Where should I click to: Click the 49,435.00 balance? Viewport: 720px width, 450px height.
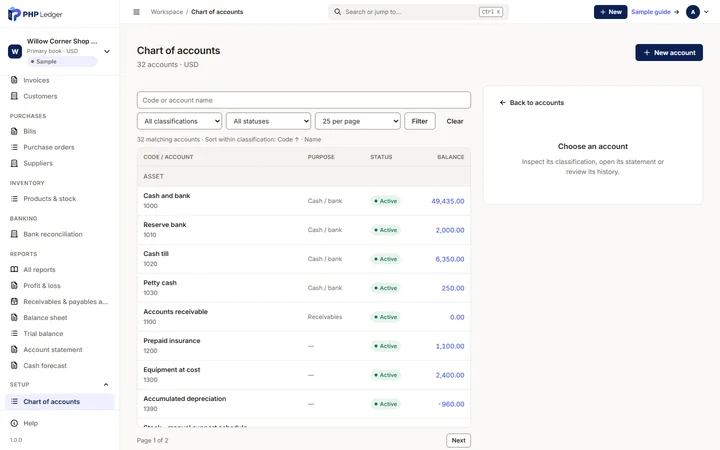pos(448,201)
